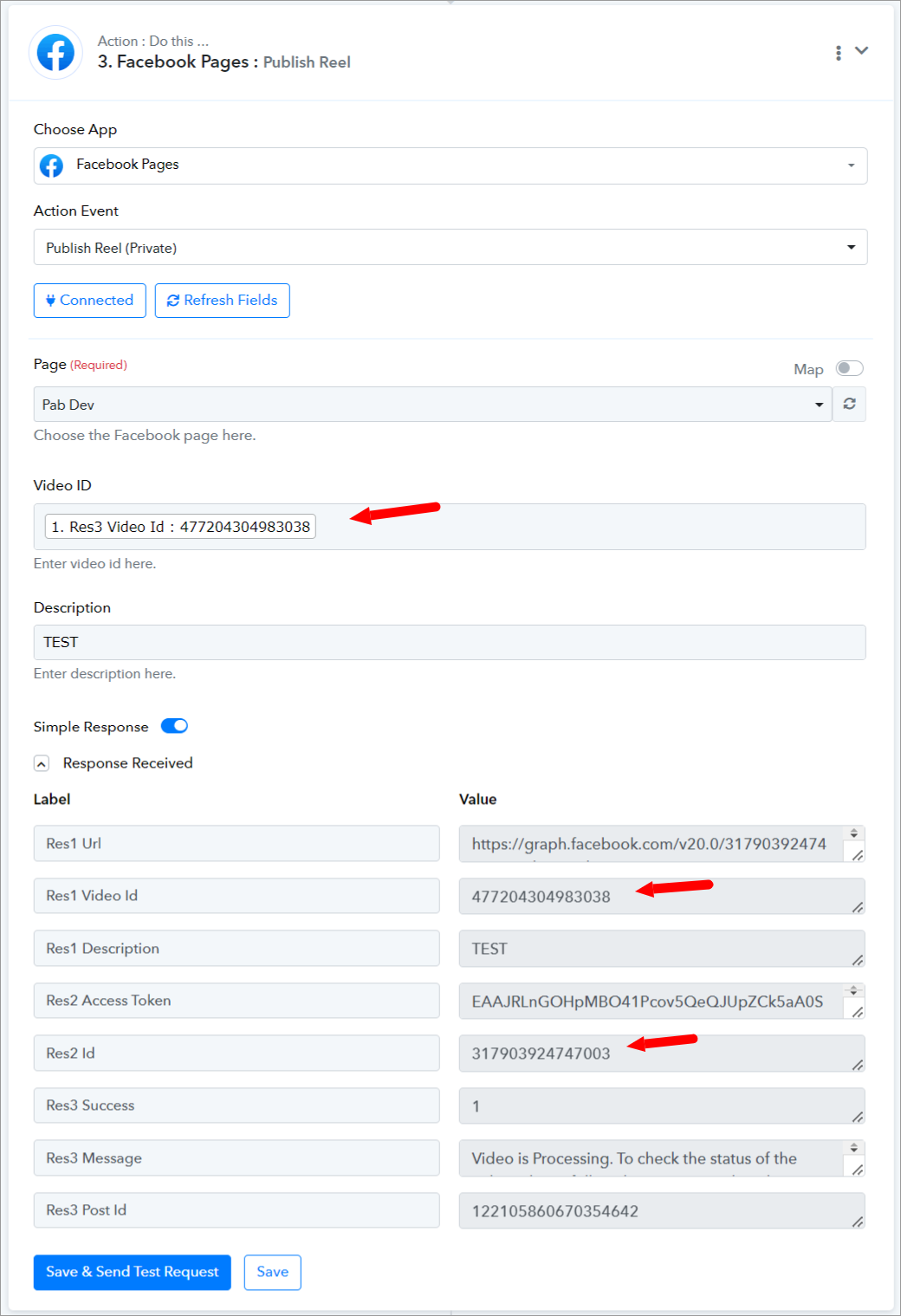The image size is (901, 1316).
Task: Collapse the step using the header chevron
Action: click(861, 50)
